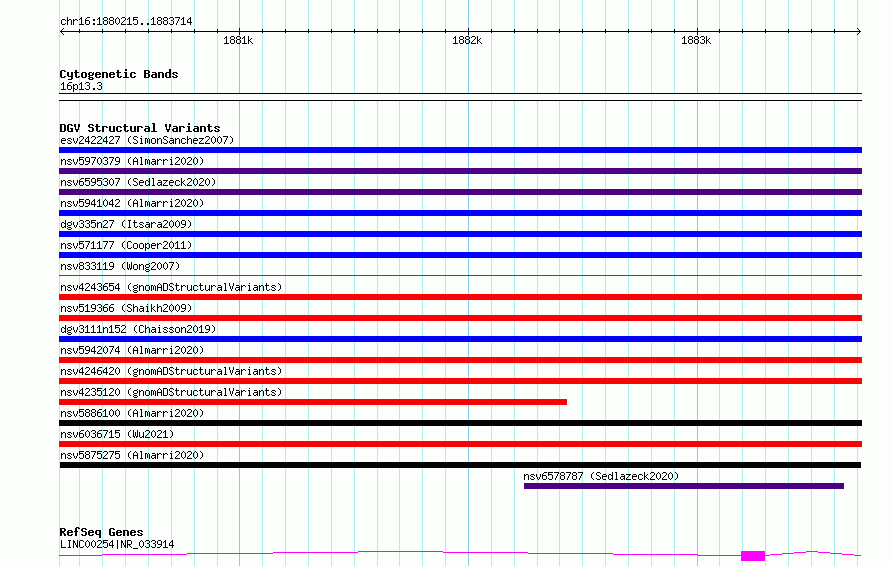Click the red bar under nsv4243654
This screenshot has width=890, height=566.
(460, 297)
